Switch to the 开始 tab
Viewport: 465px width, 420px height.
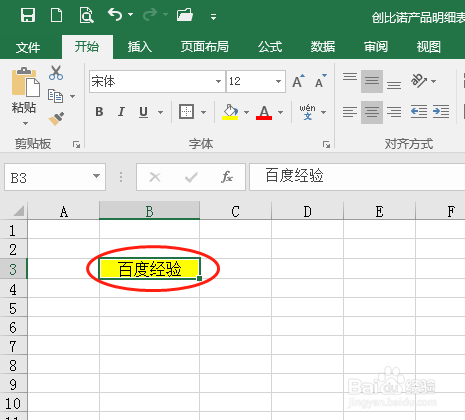pyautogui.click(x=87, y=47)
